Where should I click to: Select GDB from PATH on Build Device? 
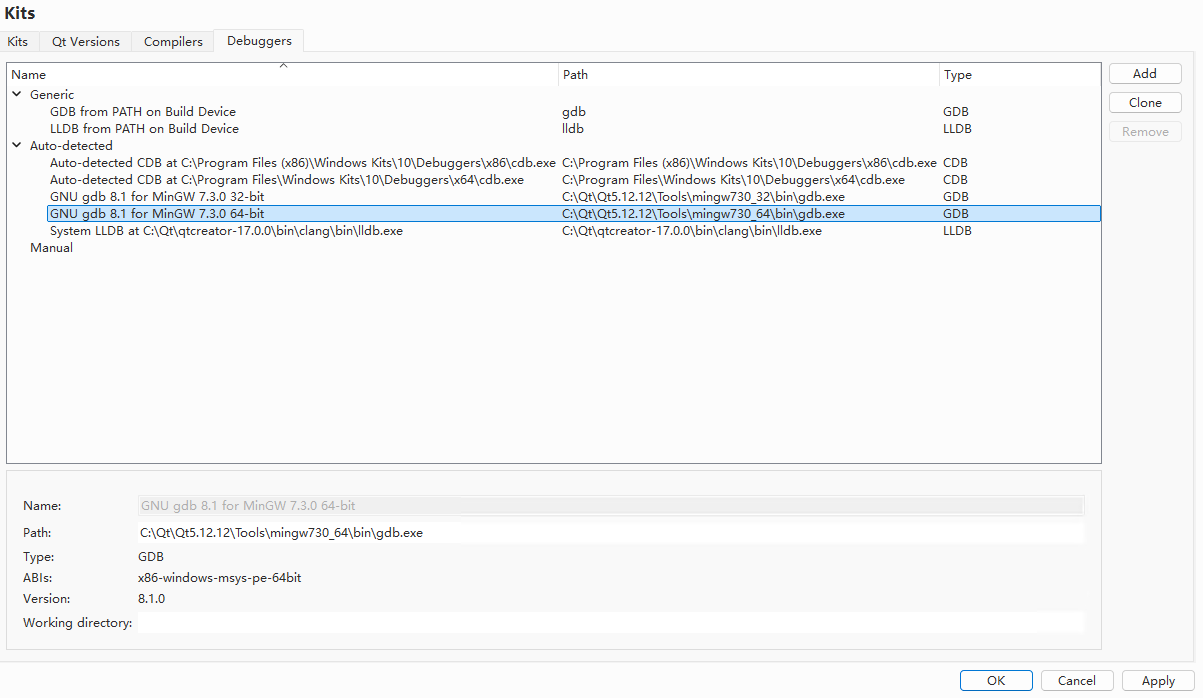pyautogui.click(x=143, y=112)
